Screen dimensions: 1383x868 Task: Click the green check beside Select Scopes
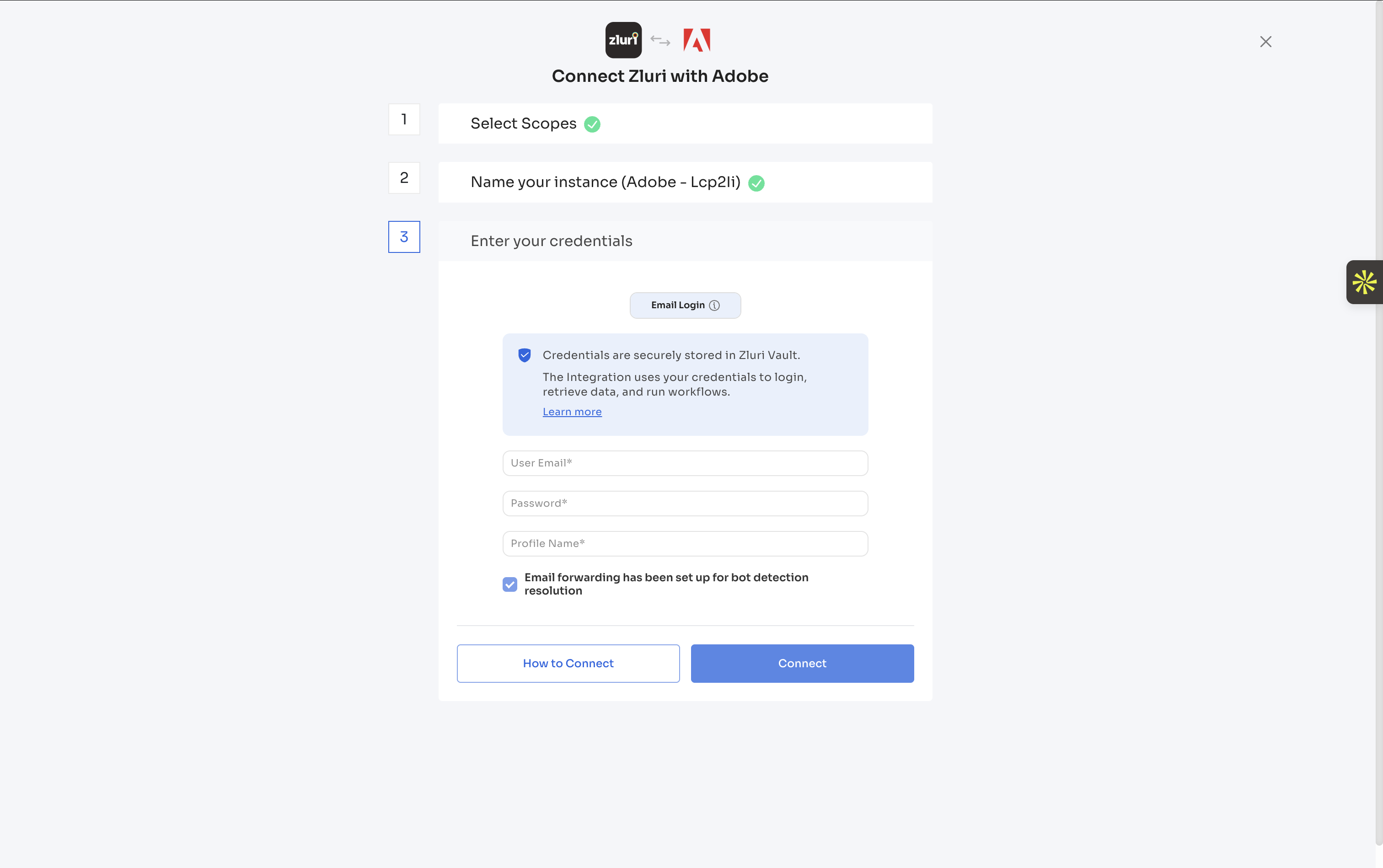pyautogui.click(x=592, y=124)
